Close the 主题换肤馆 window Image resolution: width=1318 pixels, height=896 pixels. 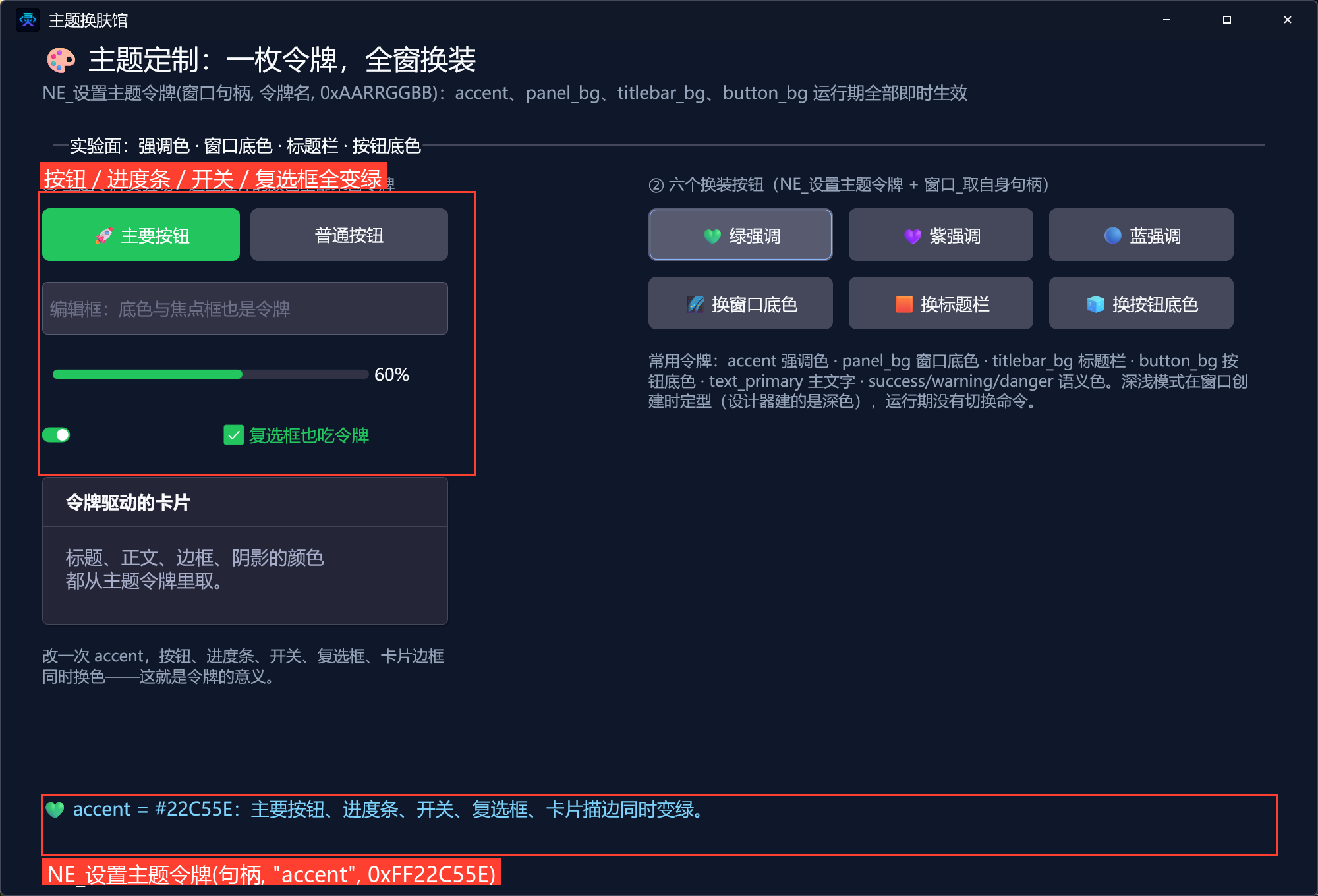point(1288,20)
